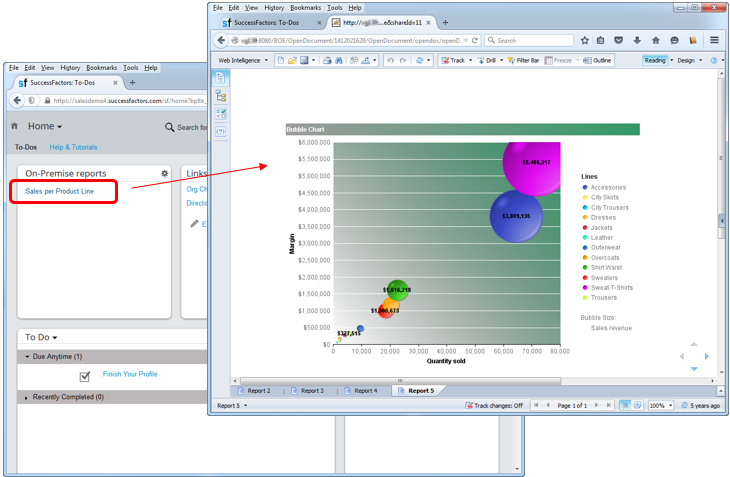Open the input controls side panel icon

pos(221,114)
